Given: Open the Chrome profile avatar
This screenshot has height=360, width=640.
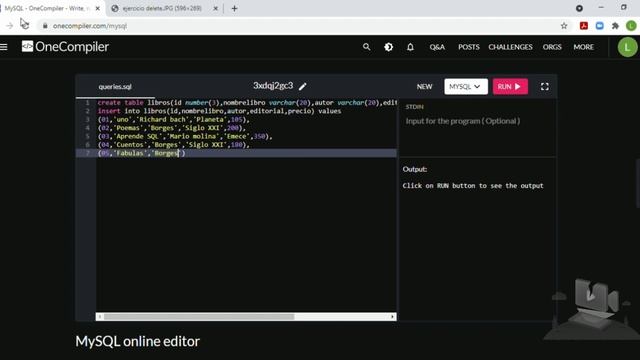Looking at the screenshot, I should tap(631, 26).
